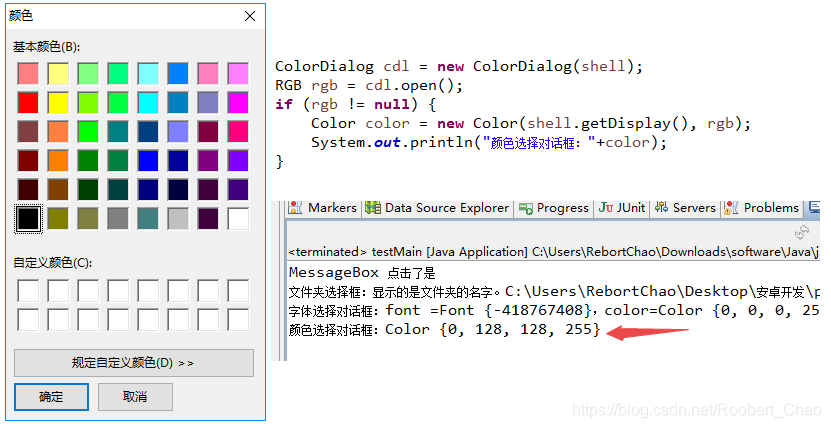
Task: Select the pure blue swatch in fourth row
Action: (148, 160)
